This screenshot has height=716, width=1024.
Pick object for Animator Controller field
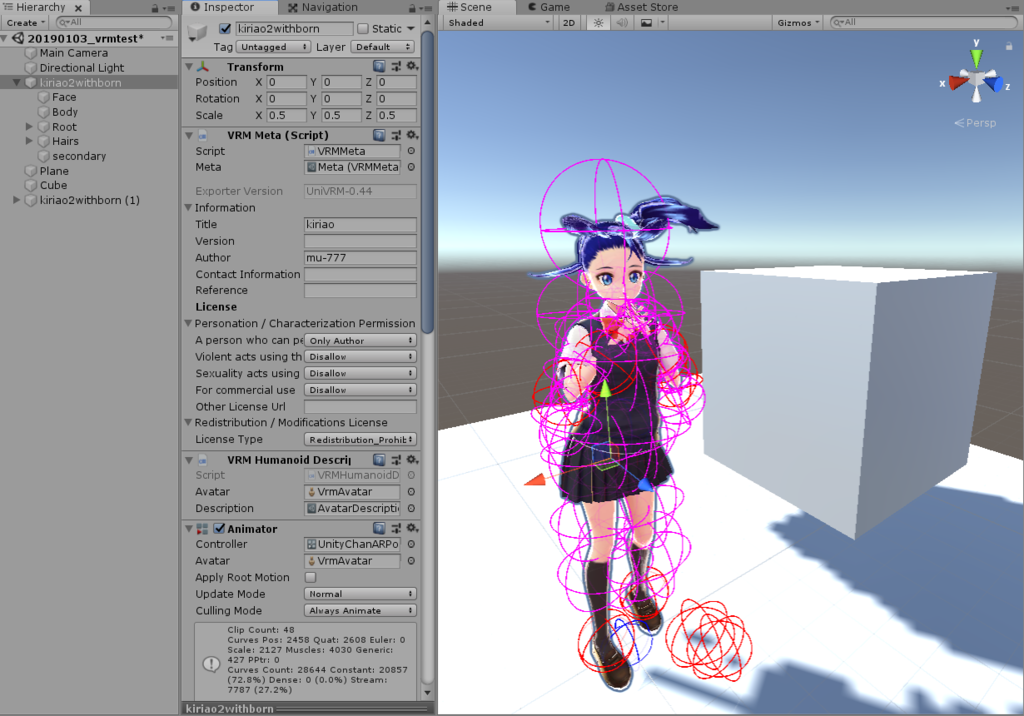tap(411, 544)
